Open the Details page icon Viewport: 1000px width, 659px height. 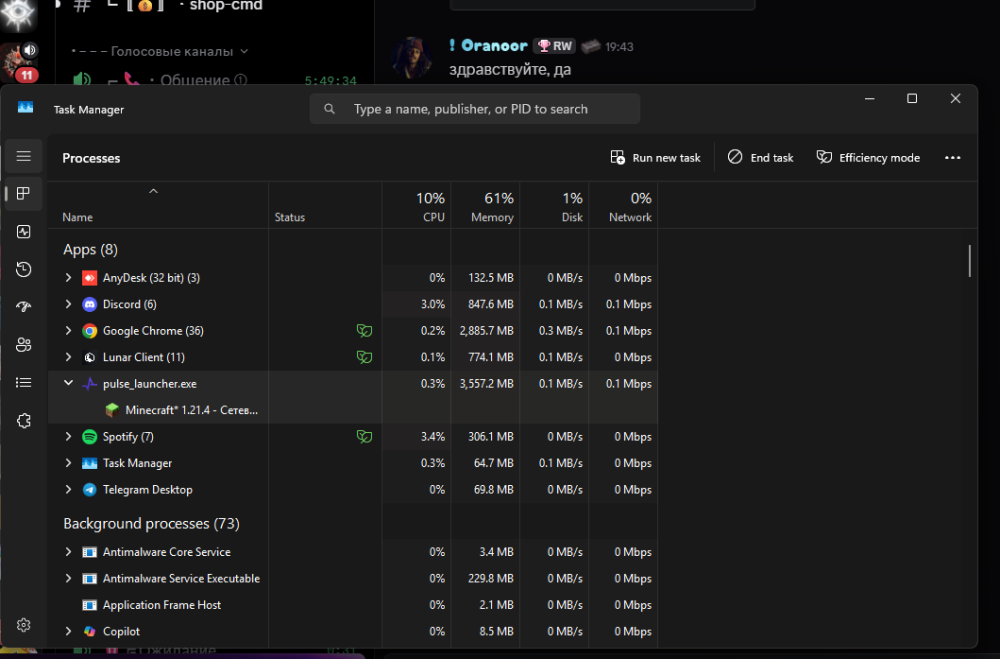click(24, 382)
